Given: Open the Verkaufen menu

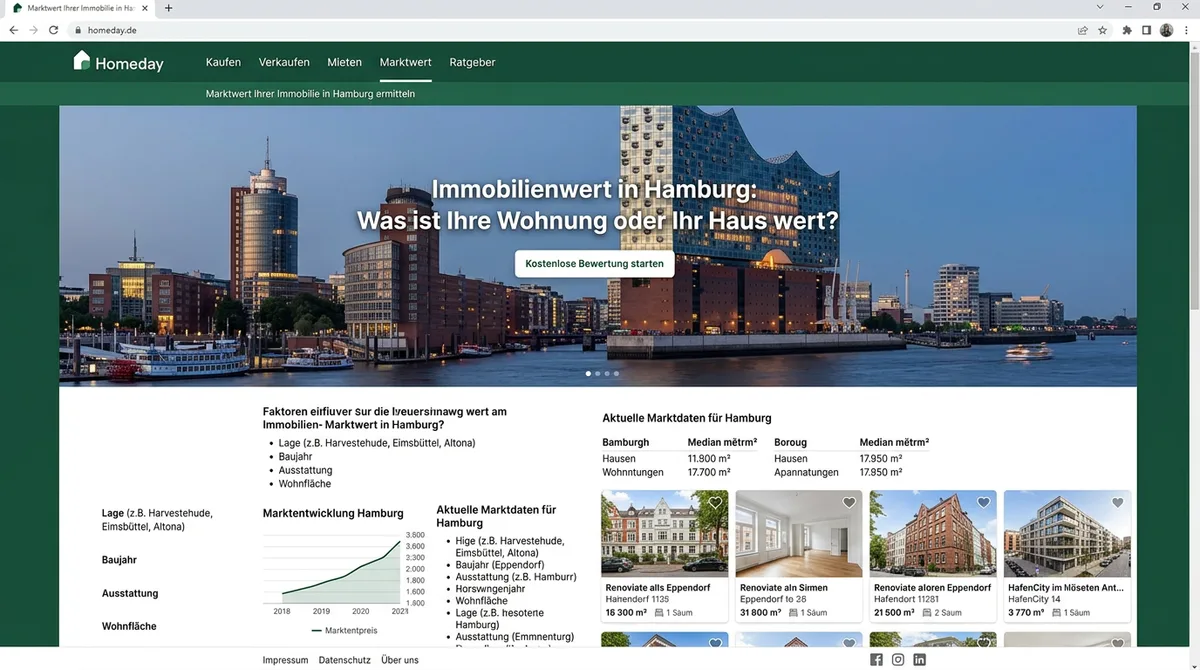Looking at the screenshot, I should (x=284, y=62).
